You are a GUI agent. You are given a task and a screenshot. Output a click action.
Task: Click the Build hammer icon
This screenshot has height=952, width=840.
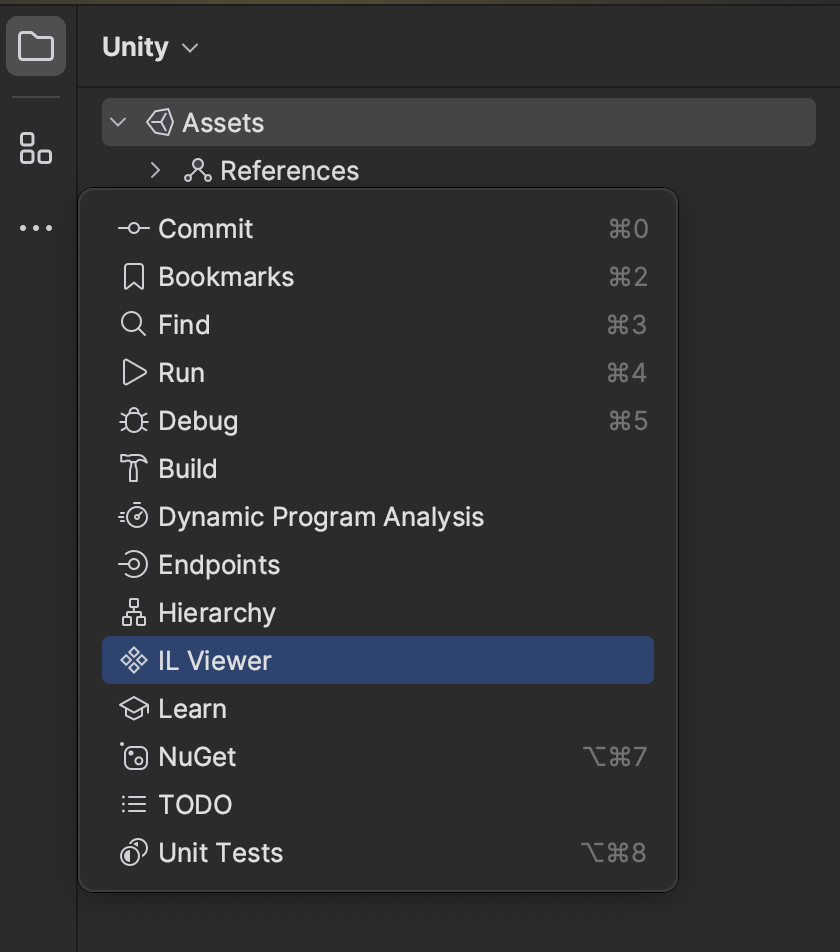tap(134, 468)
